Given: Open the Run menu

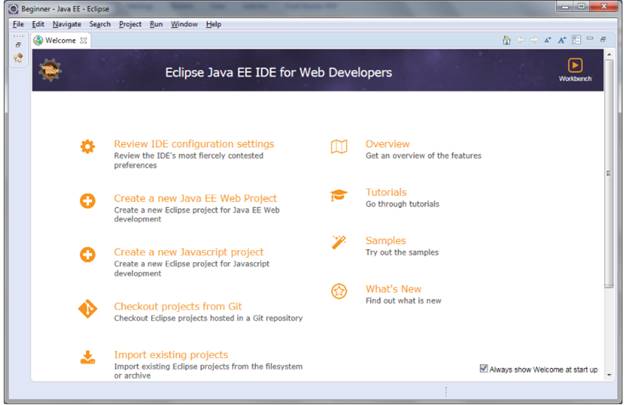Looking at the screenshot, I should (x=156, y=24).
